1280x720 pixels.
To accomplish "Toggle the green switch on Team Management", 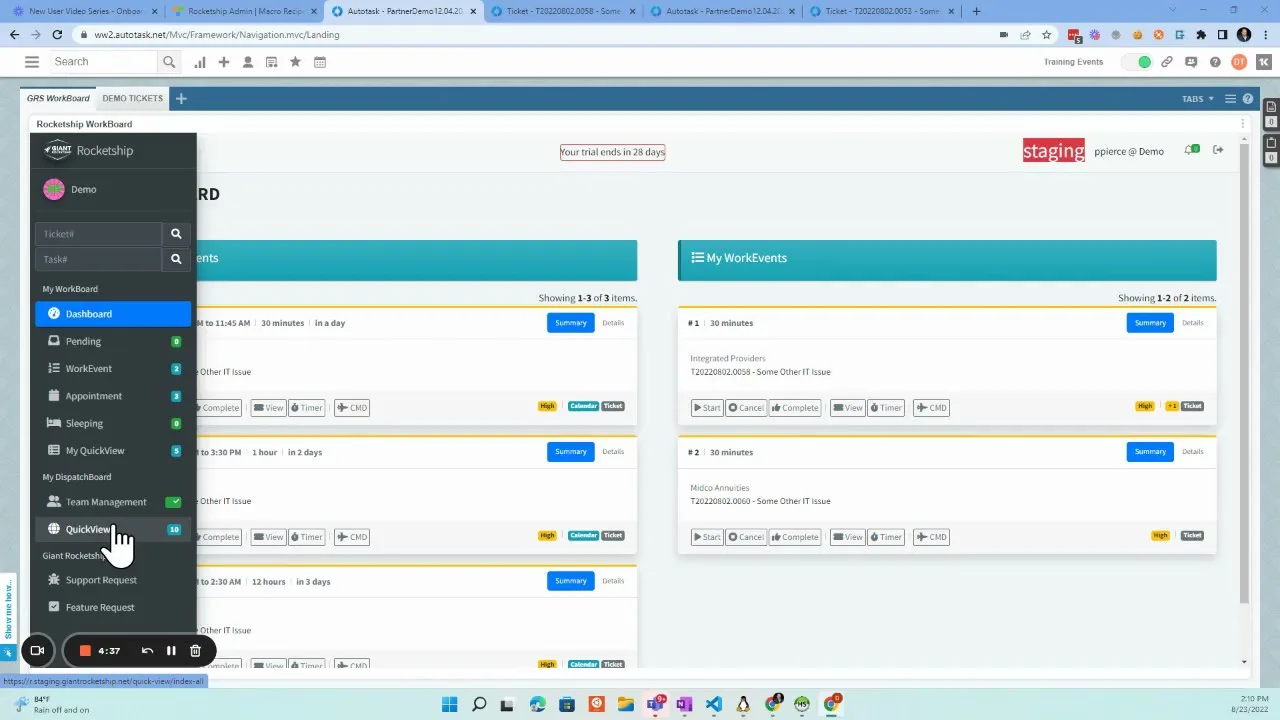I will (x=173, y=501).
